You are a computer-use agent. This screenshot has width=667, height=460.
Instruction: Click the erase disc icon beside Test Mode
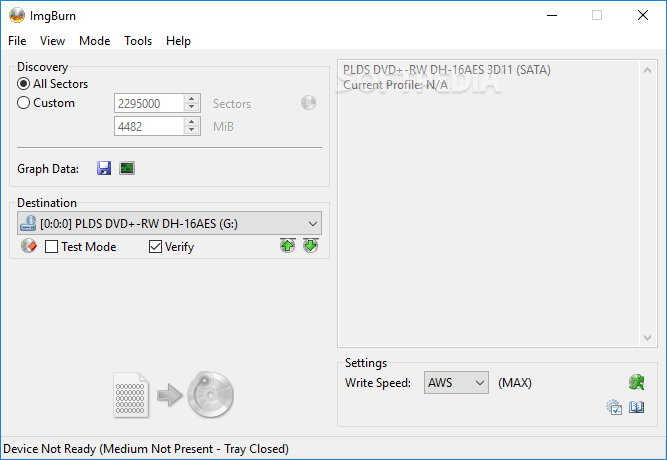(x=29, y=246)
